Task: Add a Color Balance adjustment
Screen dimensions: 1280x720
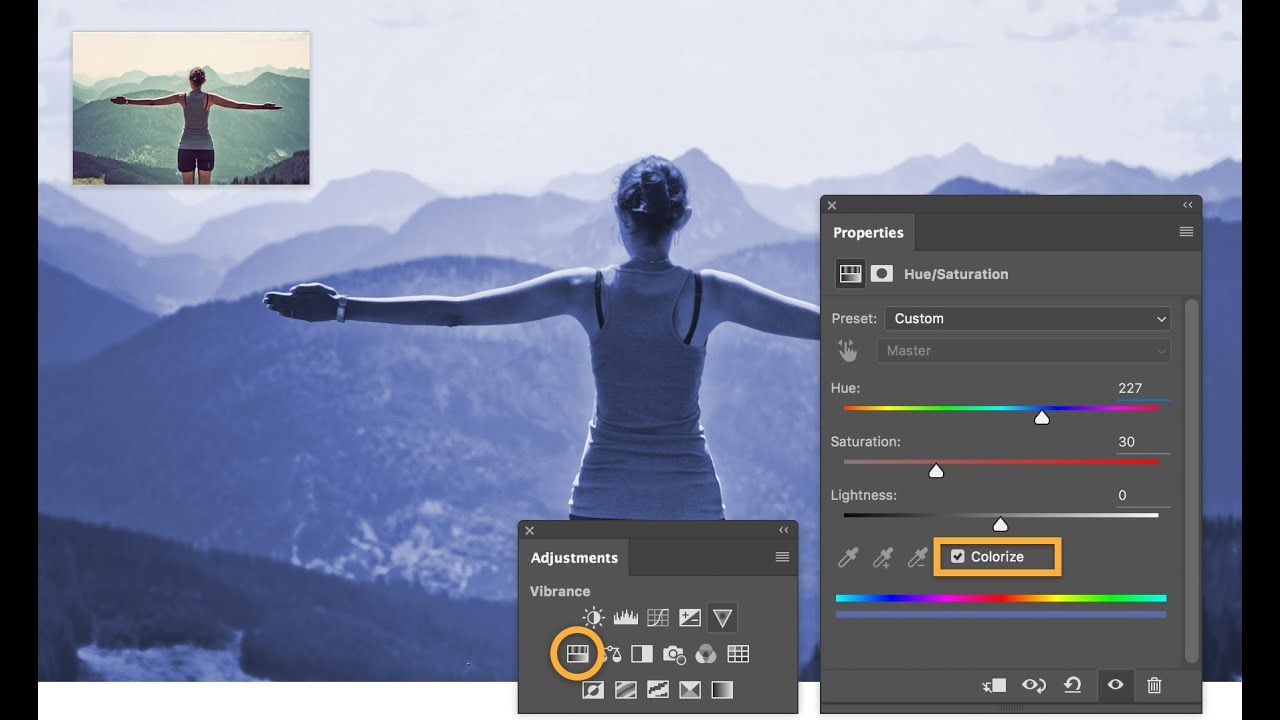Action: [x=611, y=654]
